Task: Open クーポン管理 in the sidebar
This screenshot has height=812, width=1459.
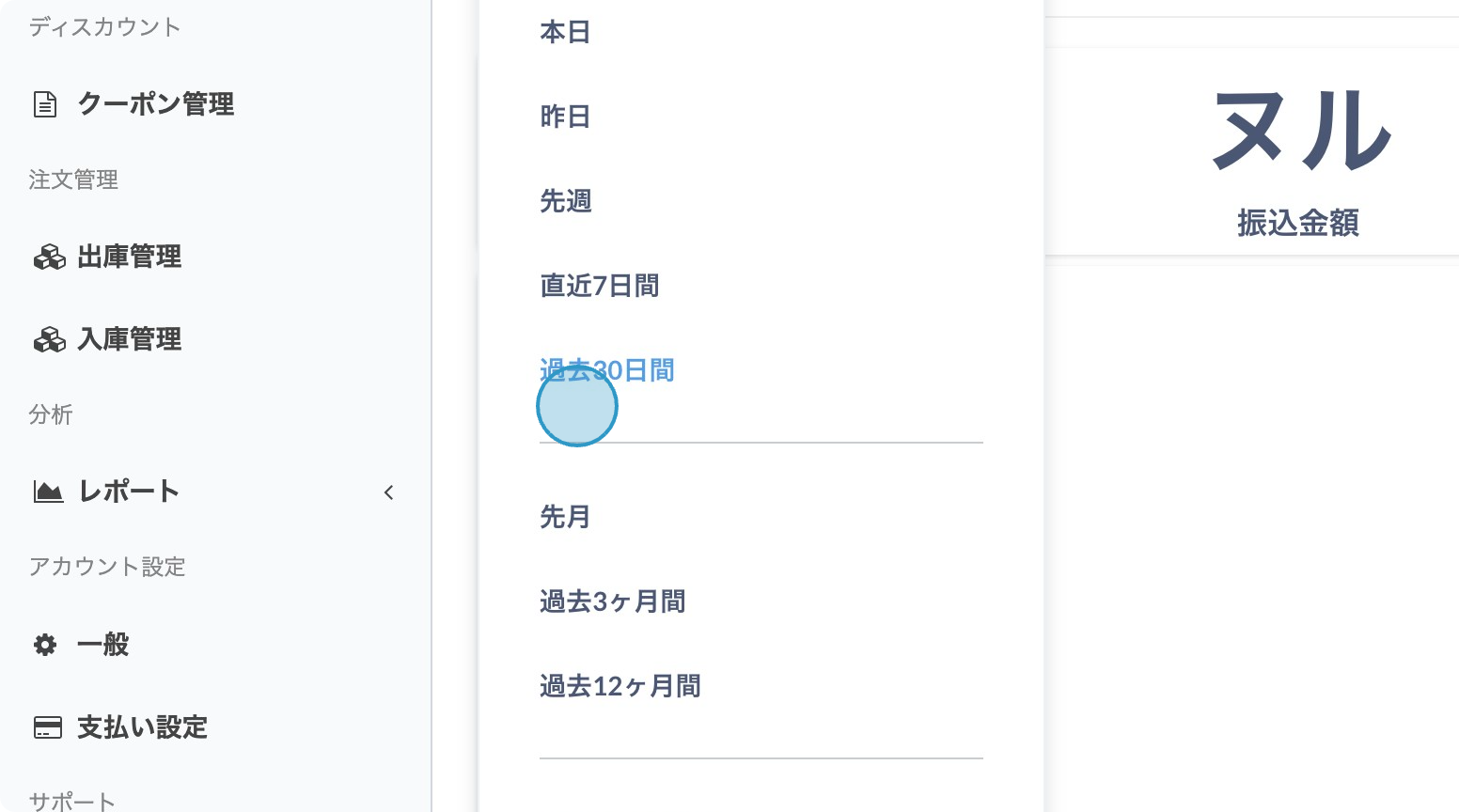Action: click(x=156, y=104)
